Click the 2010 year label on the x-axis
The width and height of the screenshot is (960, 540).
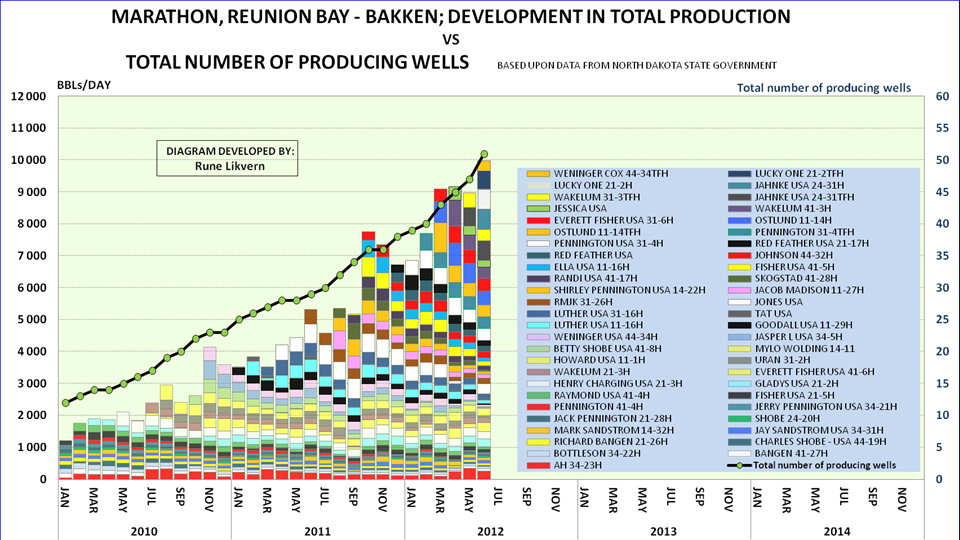[x=145, y=530]
